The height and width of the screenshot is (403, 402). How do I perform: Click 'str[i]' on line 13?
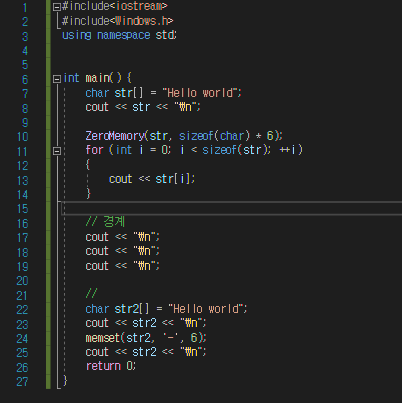[x=174, y=179]
